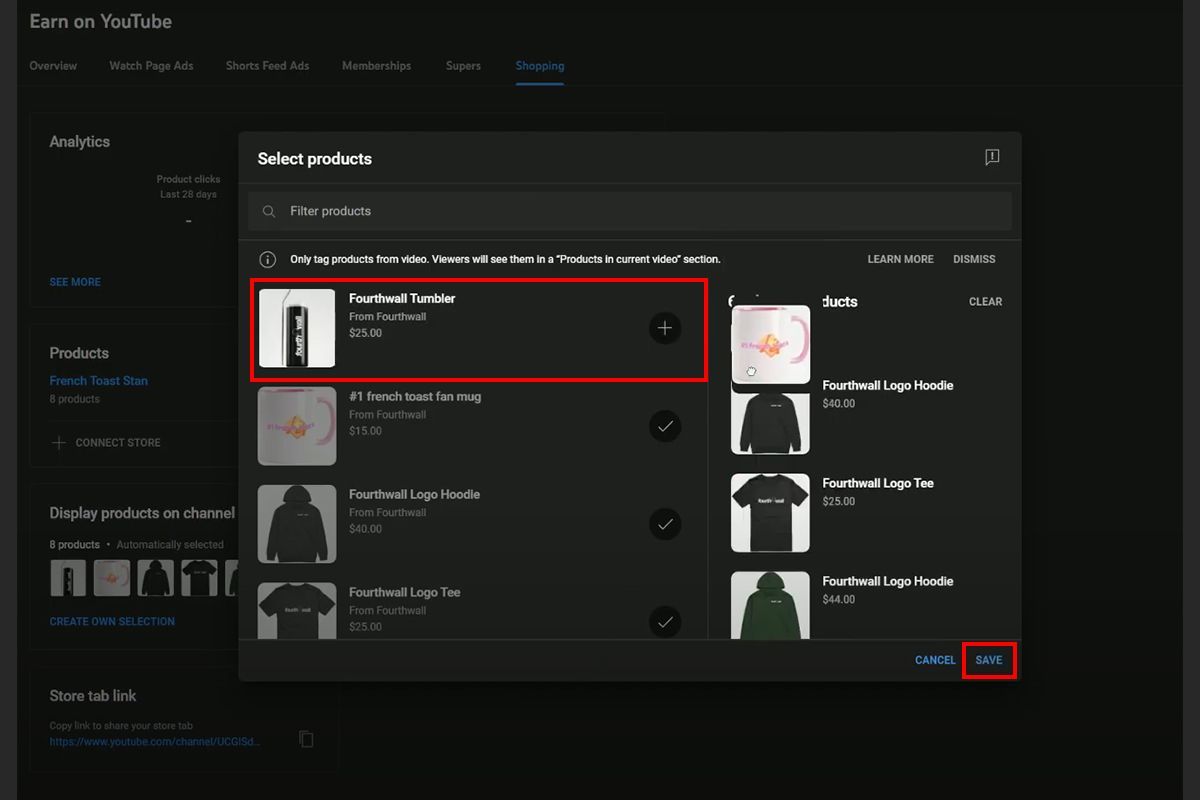This screenshot has height=800, width=1200.
Task: Click 'Fourthwall Logo Tee' in selected products
Action: coord(878,483)
